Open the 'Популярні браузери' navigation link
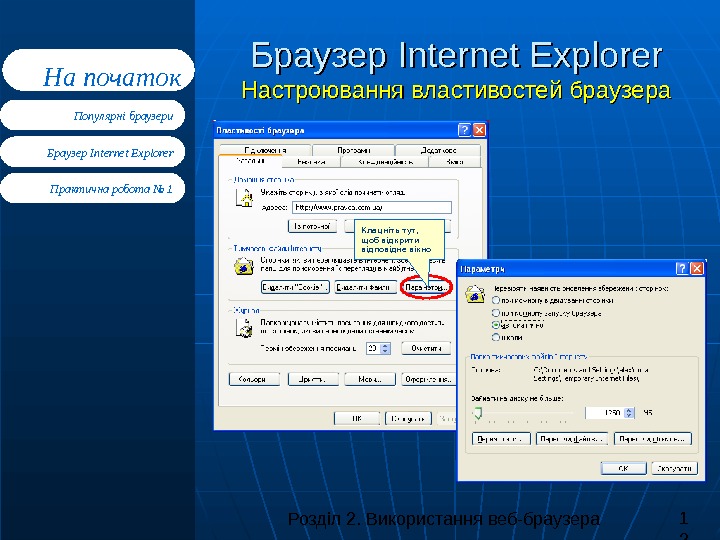720x540 pixels. (x=93, y=115)
